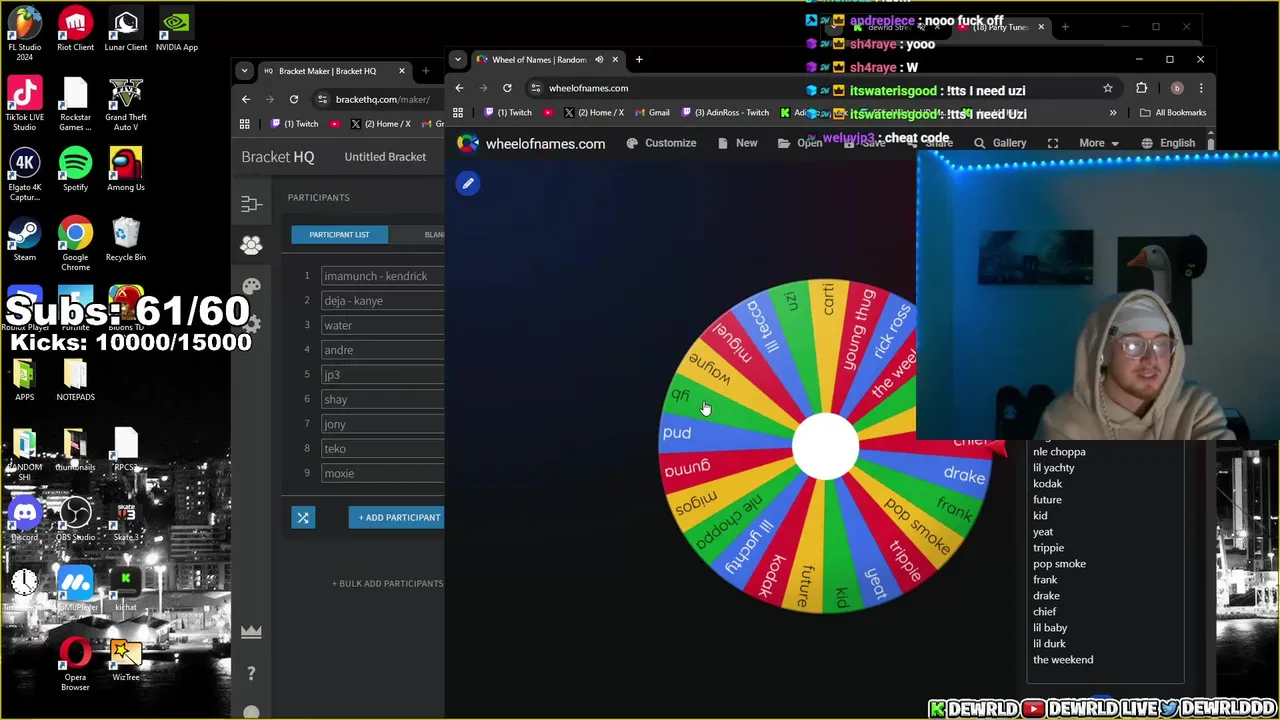This screenshot has width=1280, height=720.
Task: Click the crown icon in Bracket HQ sidebar
Action: coord(251,631)
